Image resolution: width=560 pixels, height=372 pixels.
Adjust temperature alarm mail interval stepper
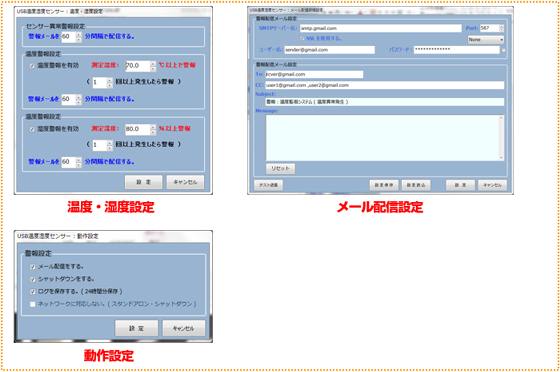79,99
